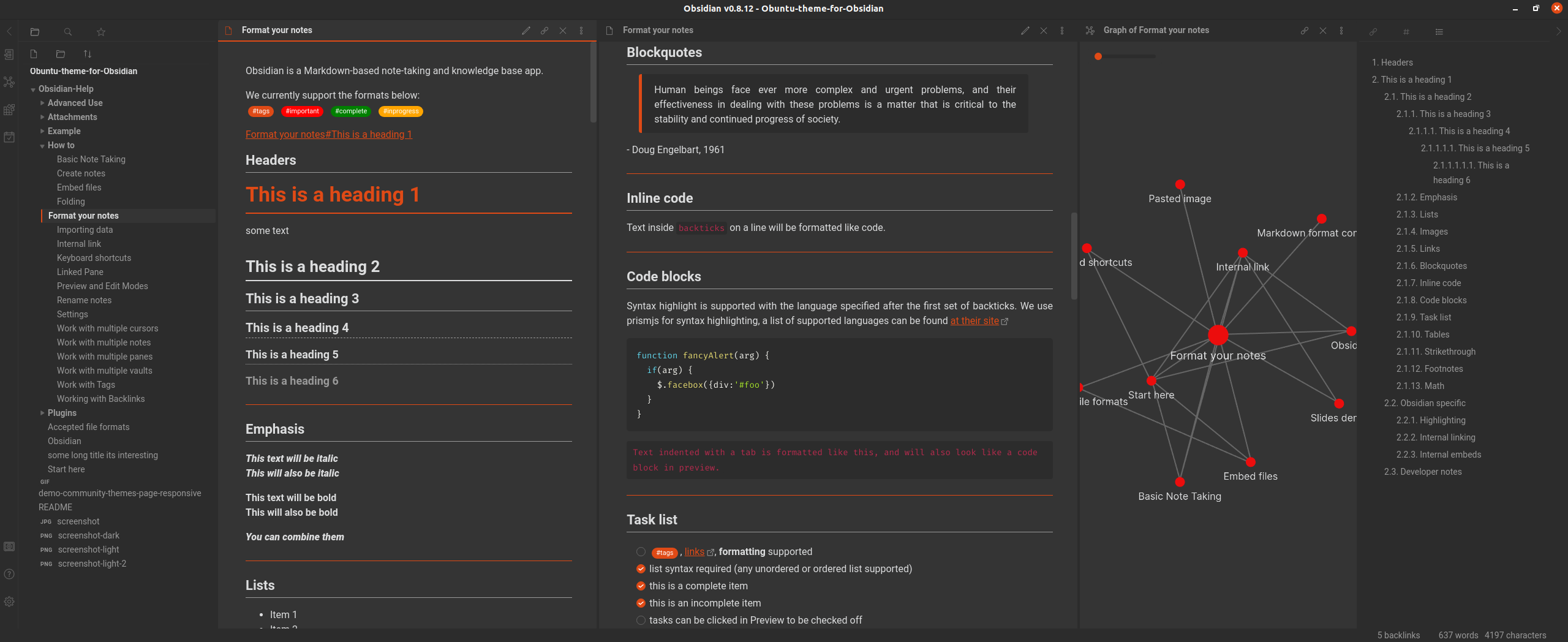This screenshot has width=1568, height=642.
Task: Uncheck 'this is a complete item' task
Action: coord(641,586)
